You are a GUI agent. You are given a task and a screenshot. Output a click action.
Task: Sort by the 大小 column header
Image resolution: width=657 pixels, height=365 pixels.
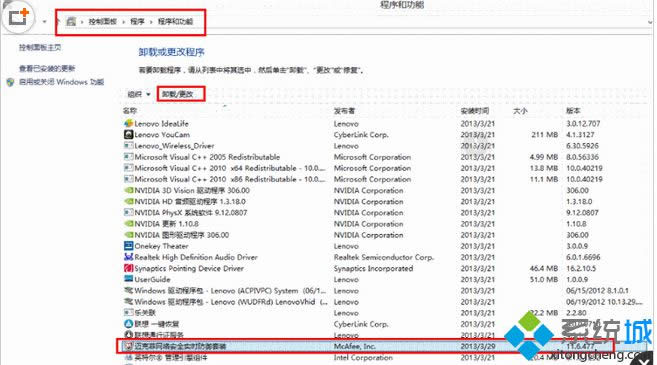(520, 111)
